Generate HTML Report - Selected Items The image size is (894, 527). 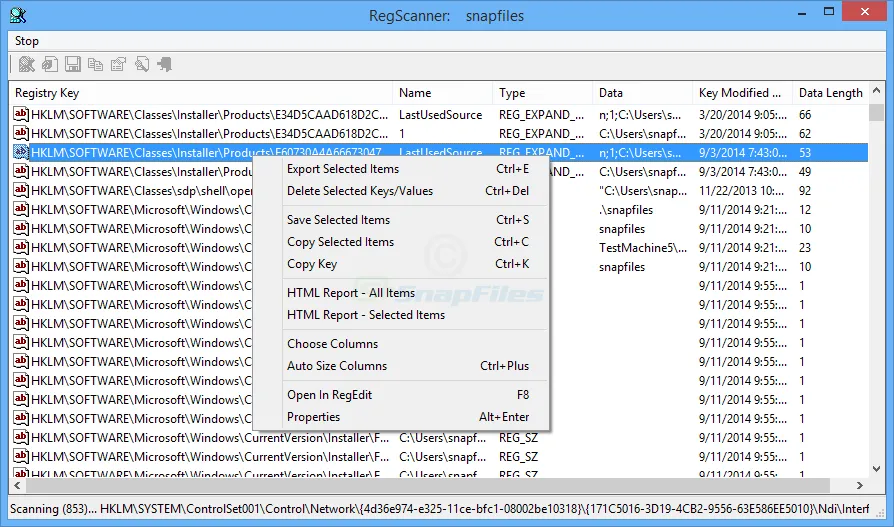401,315
